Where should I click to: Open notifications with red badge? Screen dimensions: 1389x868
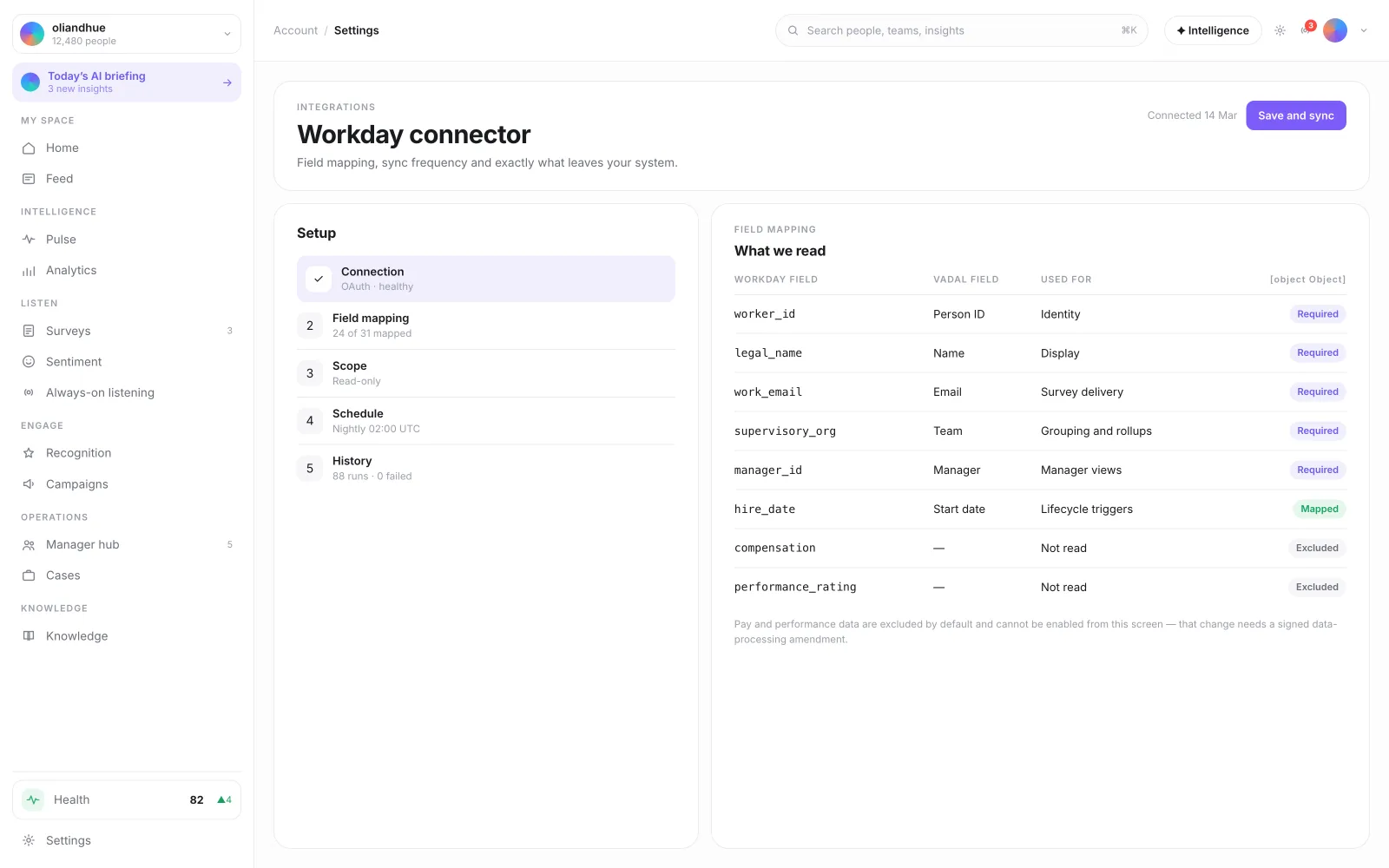pyautogui.click(x=1307, y=29)
